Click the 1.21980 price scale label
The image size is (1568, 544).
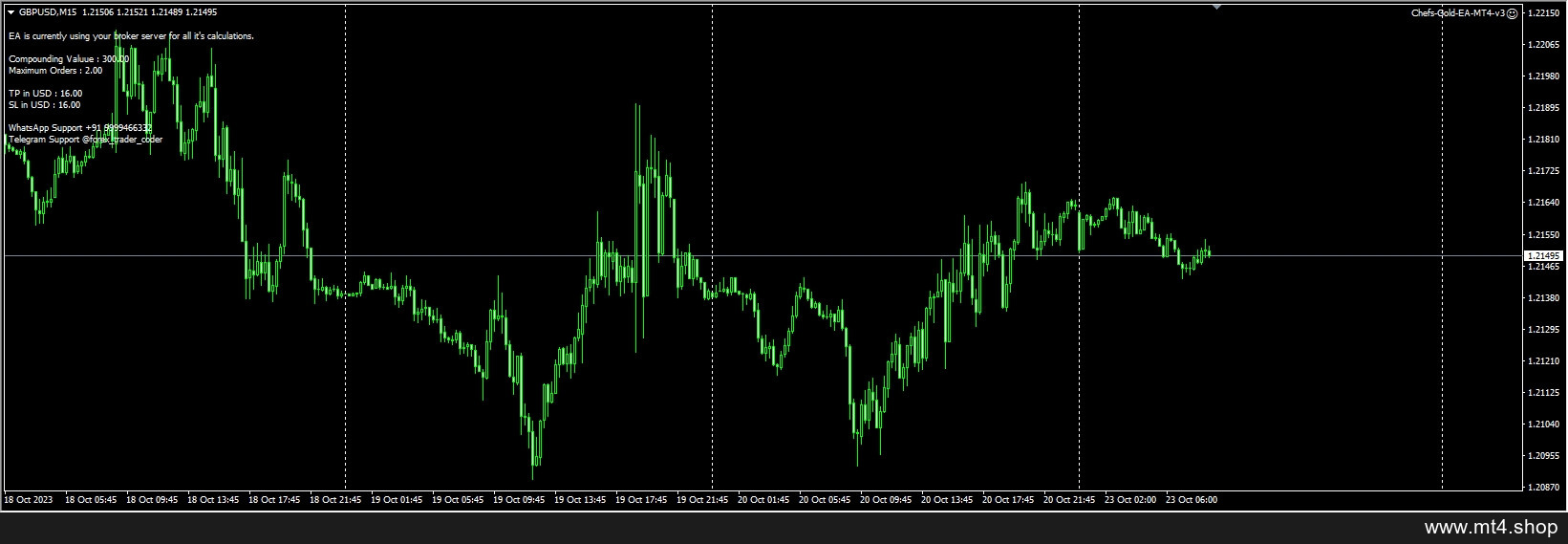[x=1544, y=76]
